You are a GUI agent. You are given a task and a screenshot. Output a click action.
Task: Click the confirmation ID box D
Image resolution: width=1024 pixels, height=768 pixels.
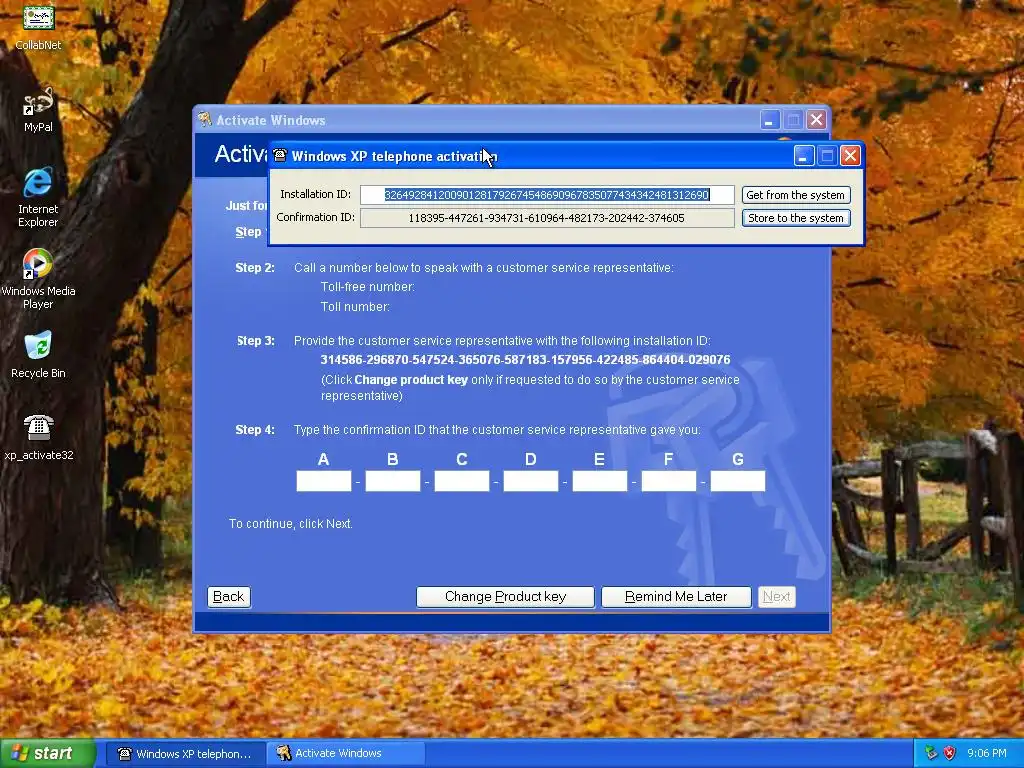click(x=531, y=481)
